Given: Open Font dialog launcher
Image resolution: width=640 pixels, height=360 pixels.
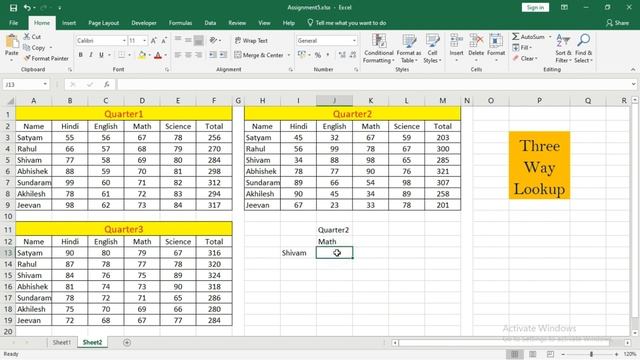Looking at the screenshot, I should pos(167,70).
